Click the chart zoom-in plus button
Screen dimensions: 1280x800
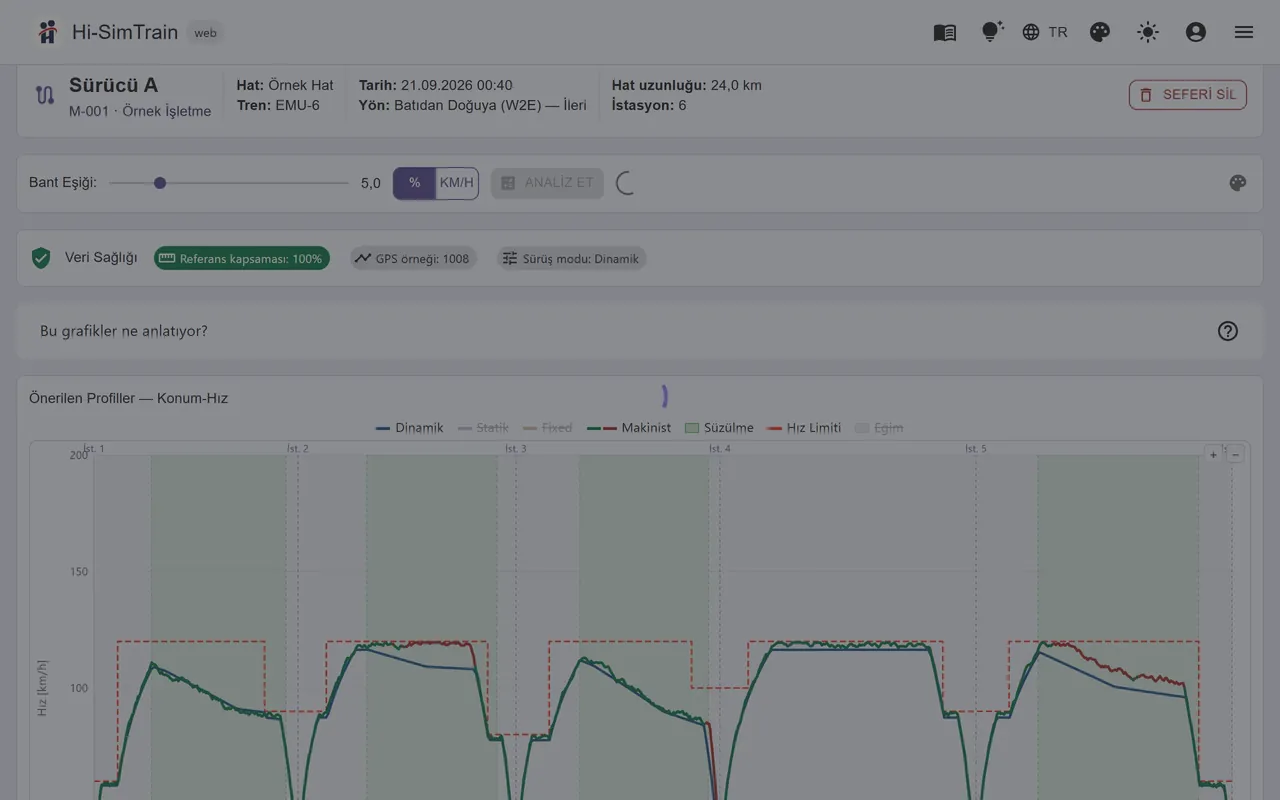1214,455
